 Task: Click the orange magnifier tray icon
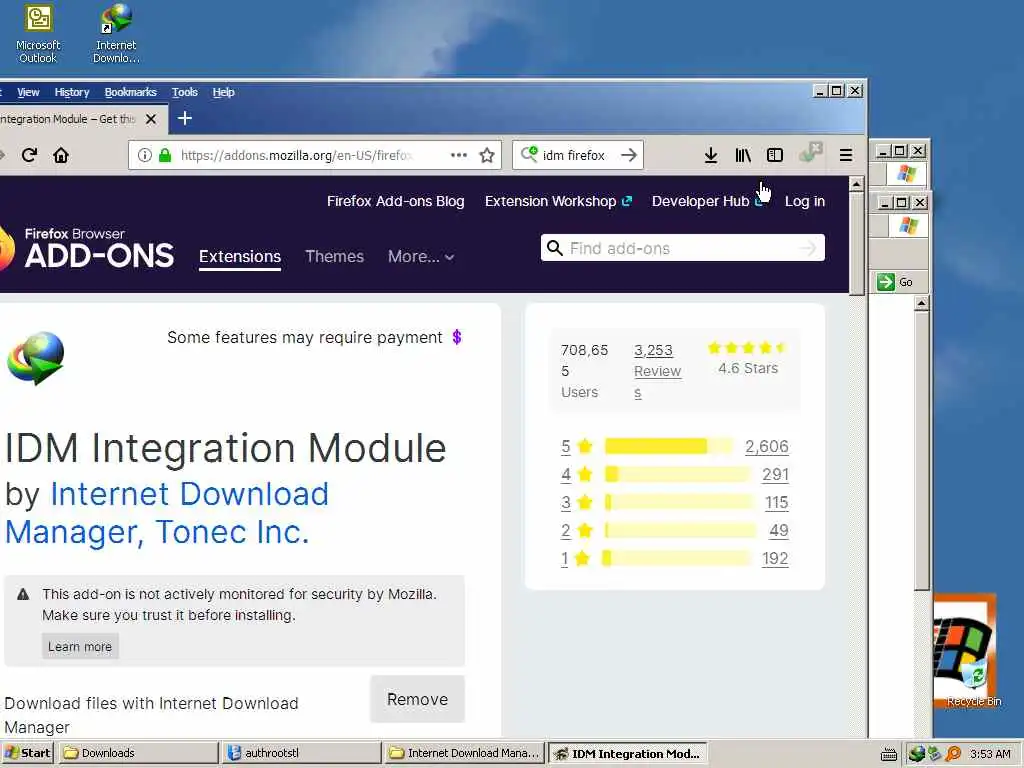coord(953,754)
